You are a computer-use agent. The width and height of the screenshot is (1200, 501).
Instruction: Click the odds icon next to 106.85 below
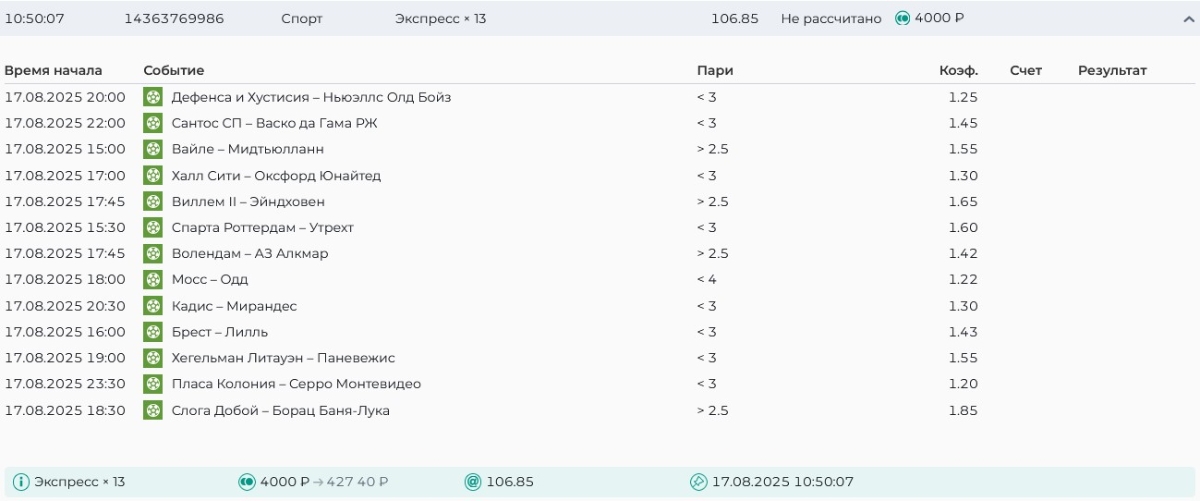[x=473, y=482]
